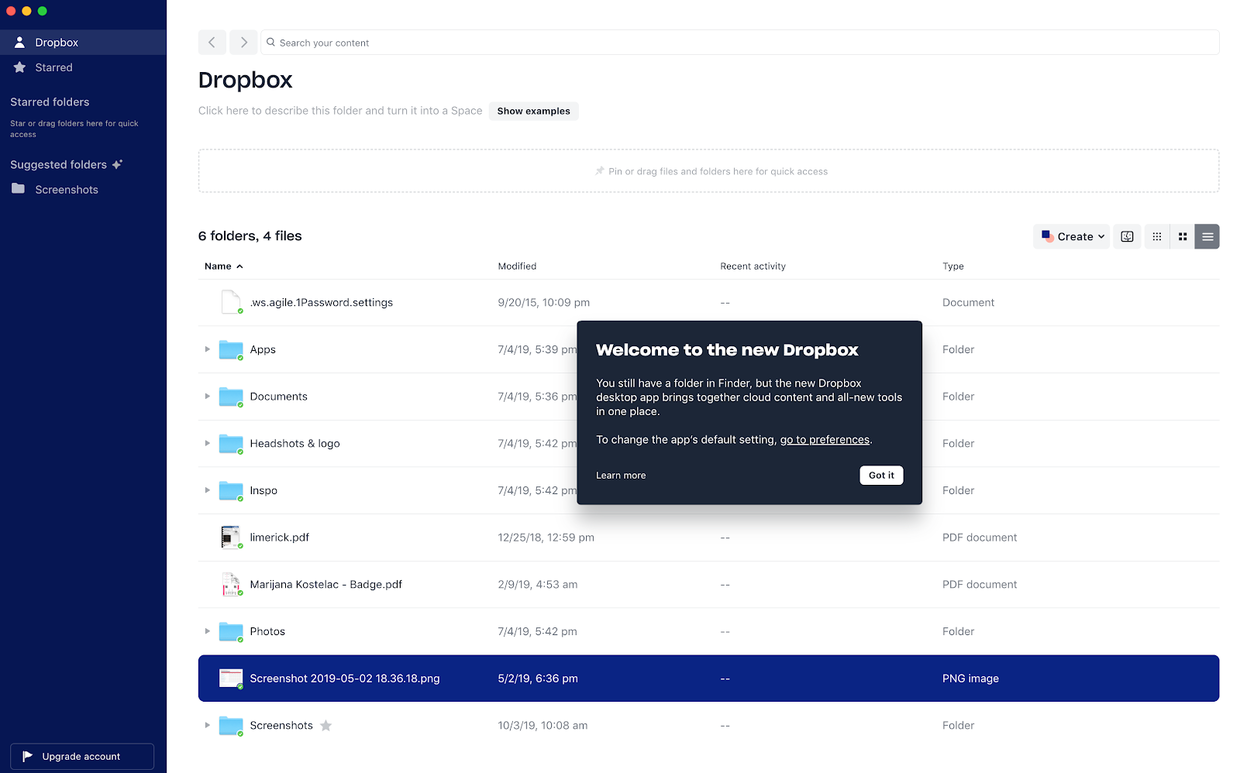Expand the Apps folder

pyautogui.click(x=207, y=350)
